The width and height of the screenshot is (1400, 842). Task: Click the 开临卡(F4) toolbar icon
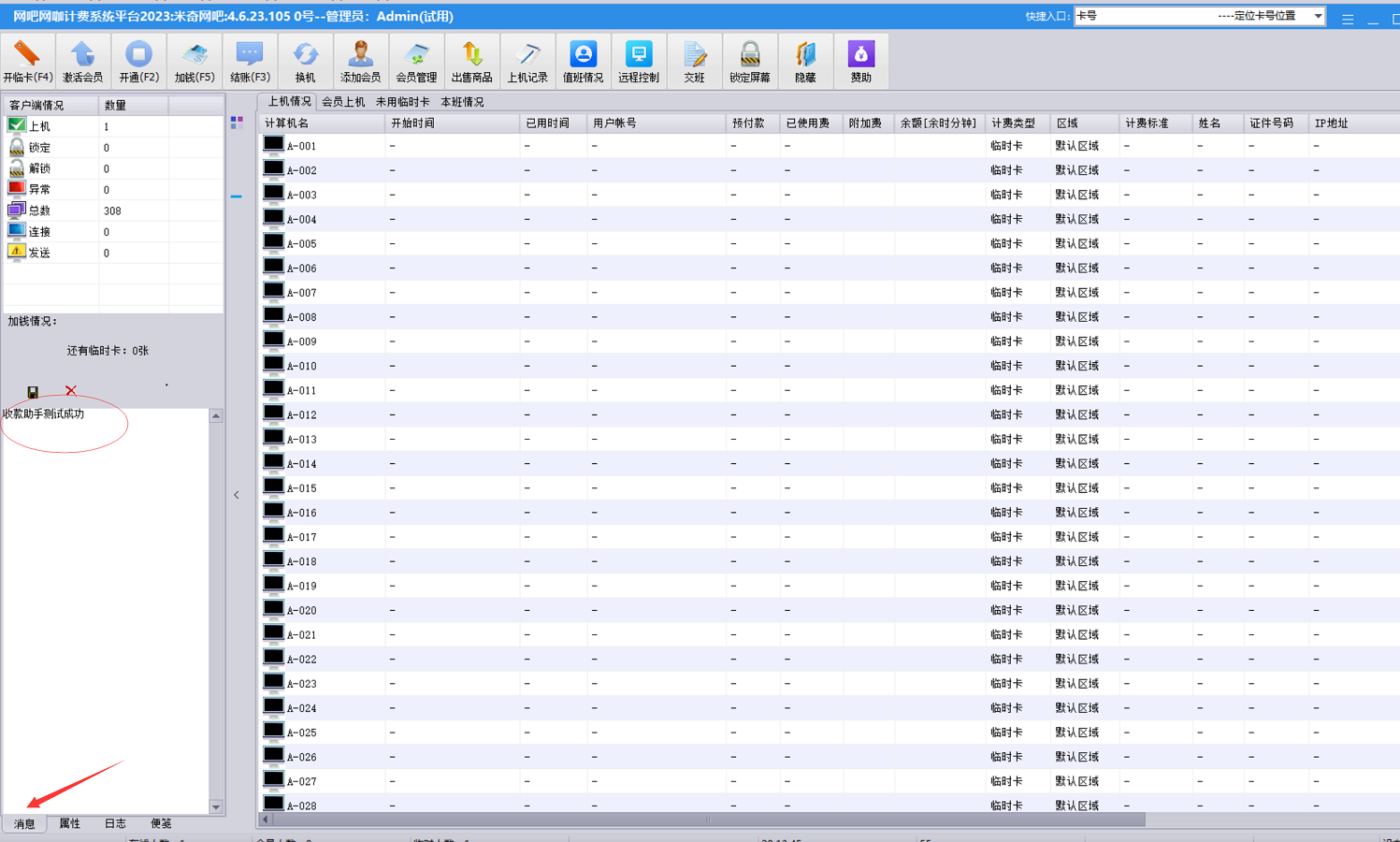coord(27,61)
